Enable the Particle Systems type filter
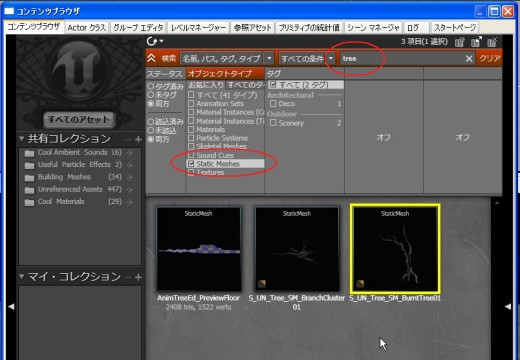 tap(191, 138)
